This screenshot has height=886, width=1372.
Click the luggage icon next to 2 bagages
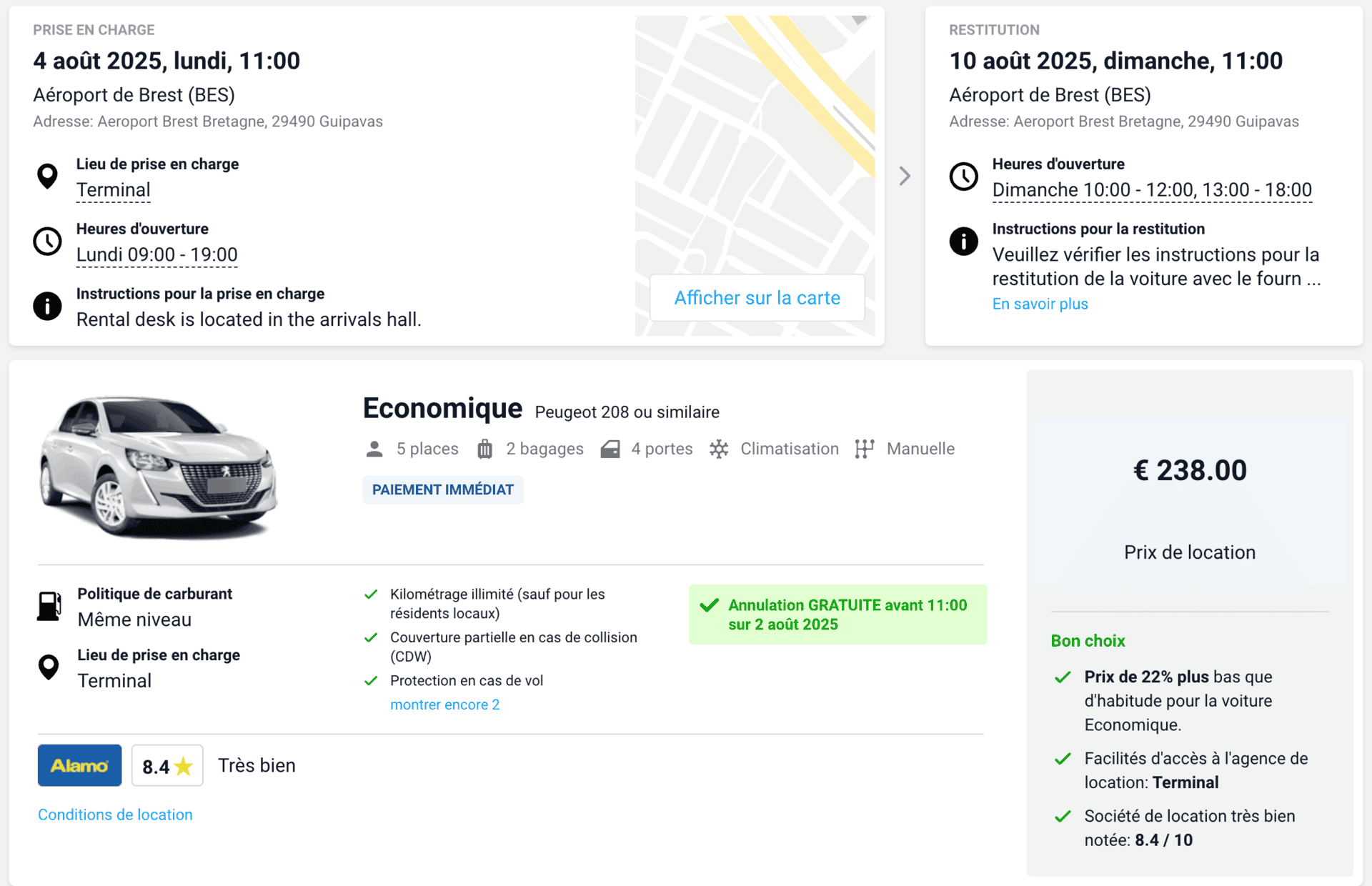coord(484,449)
